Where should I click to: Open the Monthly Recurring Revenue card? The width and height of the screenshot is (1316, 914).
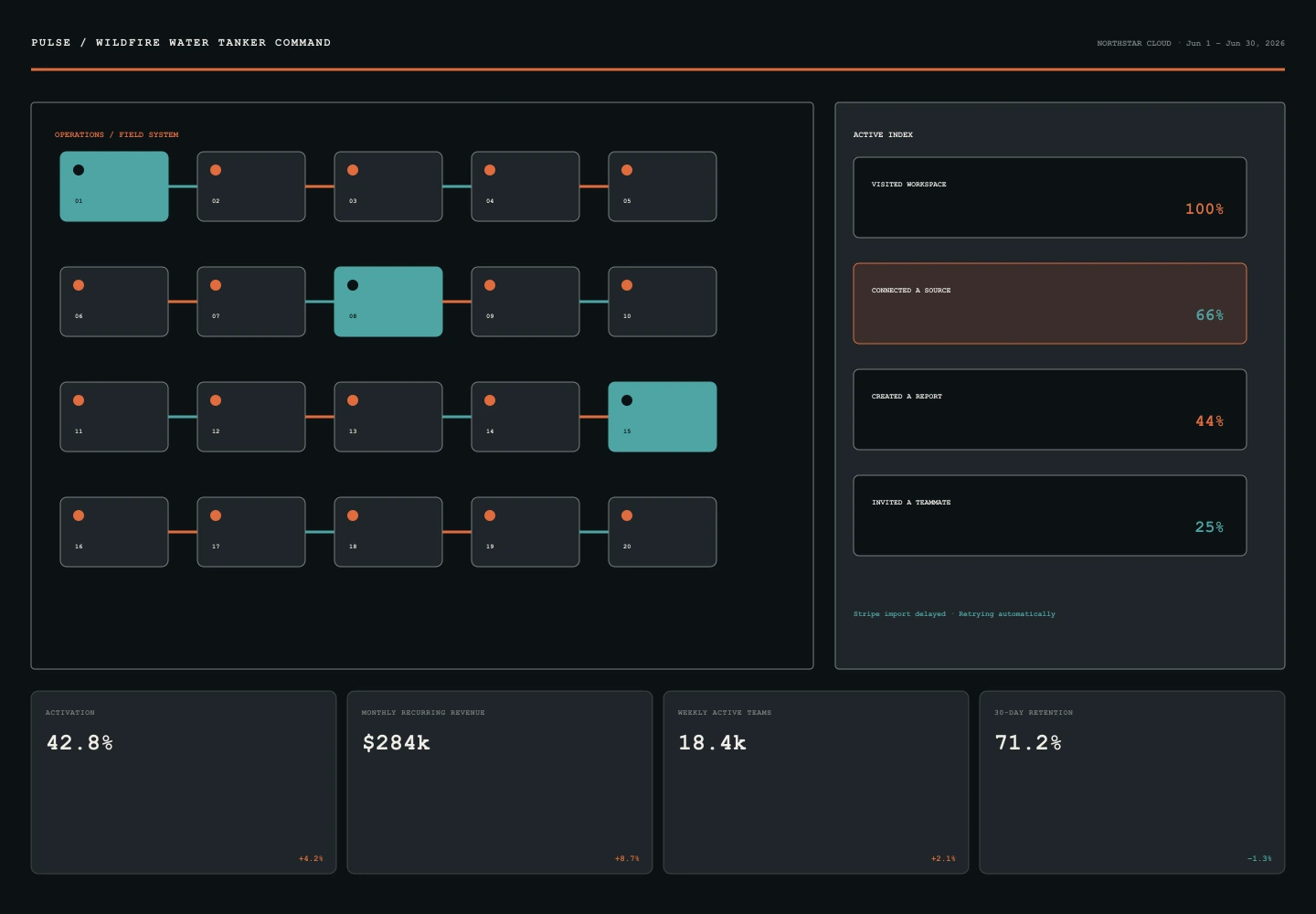500,782
